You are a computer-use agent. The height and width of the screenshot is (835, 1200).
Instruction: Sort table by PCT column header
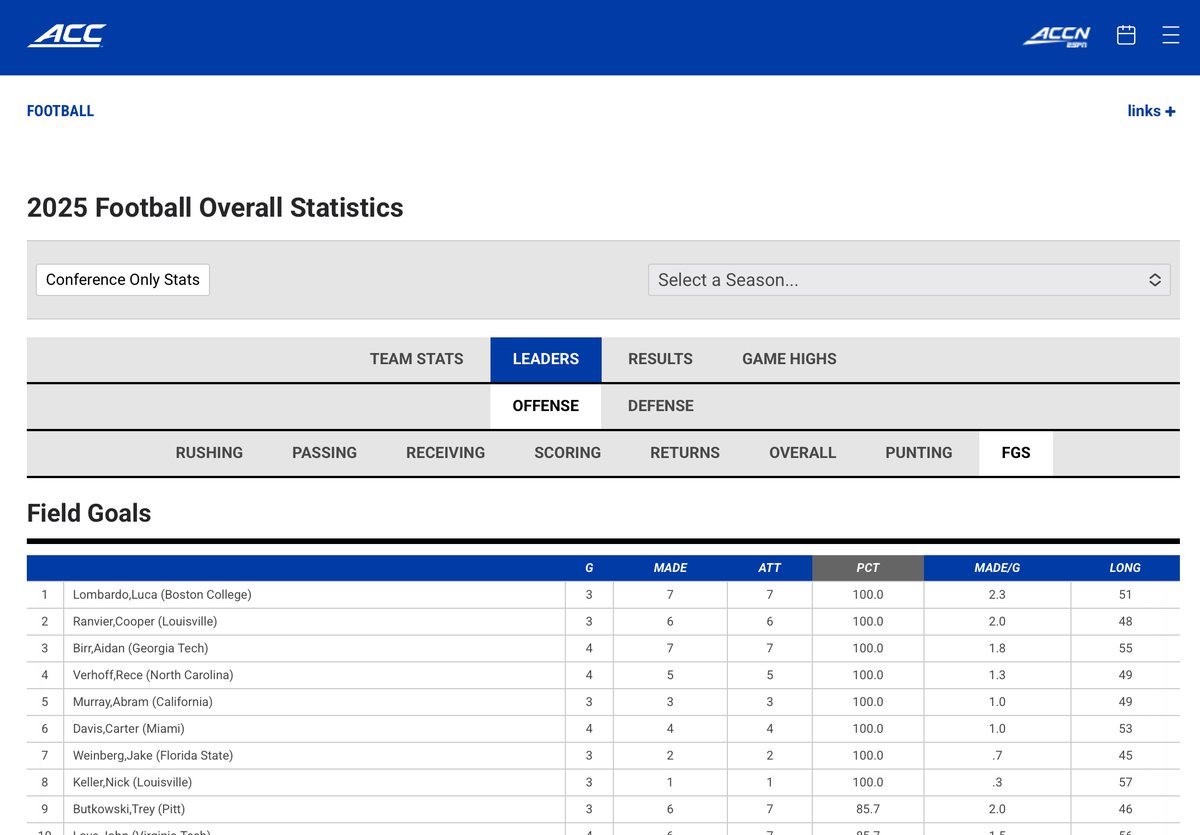click(x=868, y=568)
